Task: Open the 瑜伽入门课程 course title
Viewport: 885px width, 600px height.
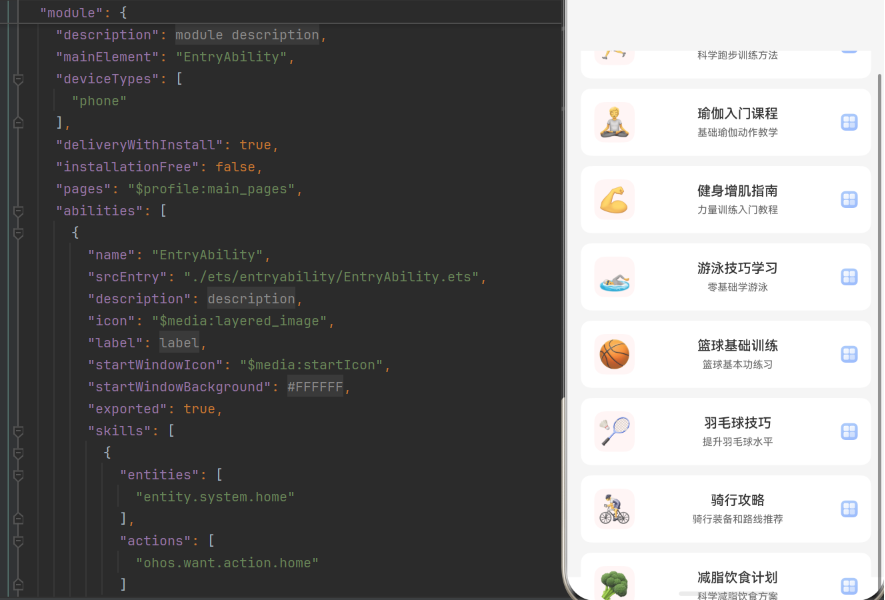Action: click(x=737, y=113)
